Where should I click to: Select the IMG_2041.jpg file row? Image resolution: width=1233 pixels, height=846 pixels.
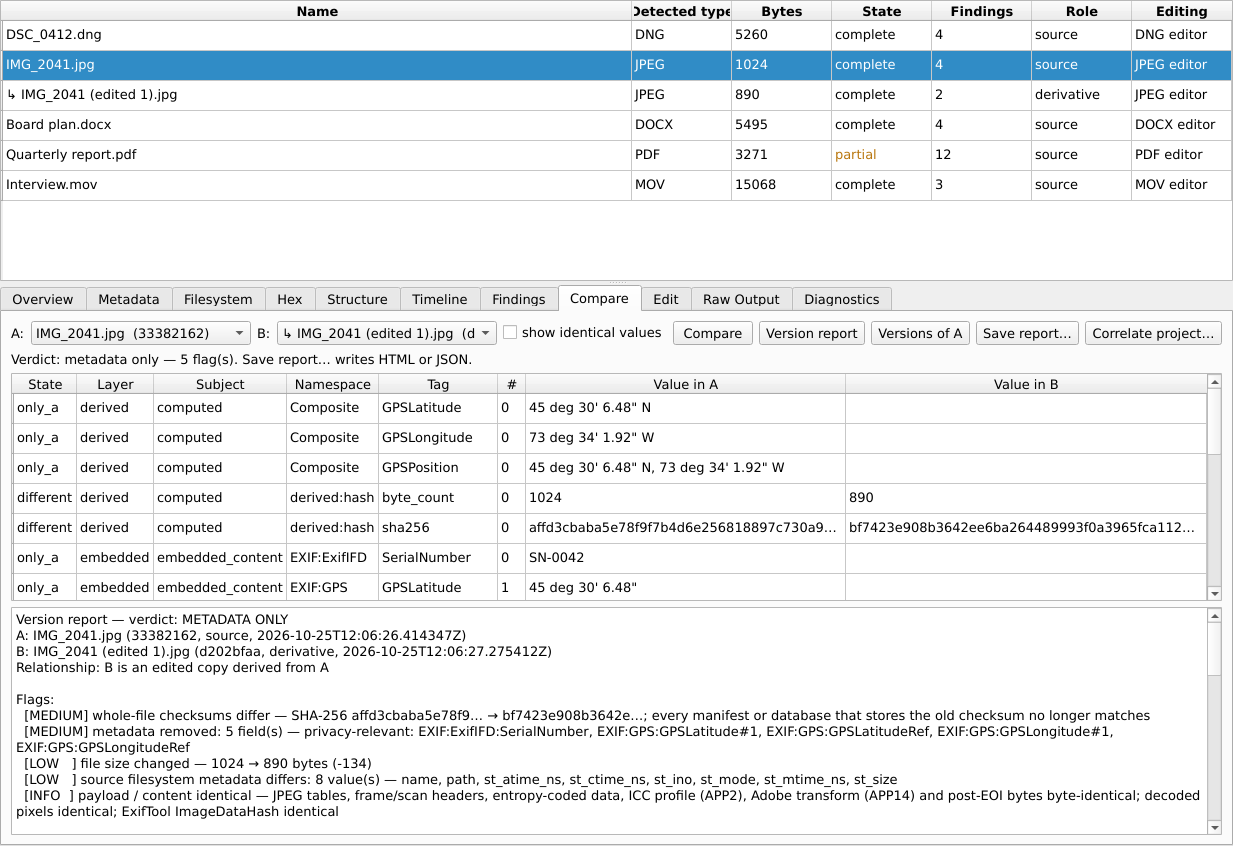(x=616, y=65)
